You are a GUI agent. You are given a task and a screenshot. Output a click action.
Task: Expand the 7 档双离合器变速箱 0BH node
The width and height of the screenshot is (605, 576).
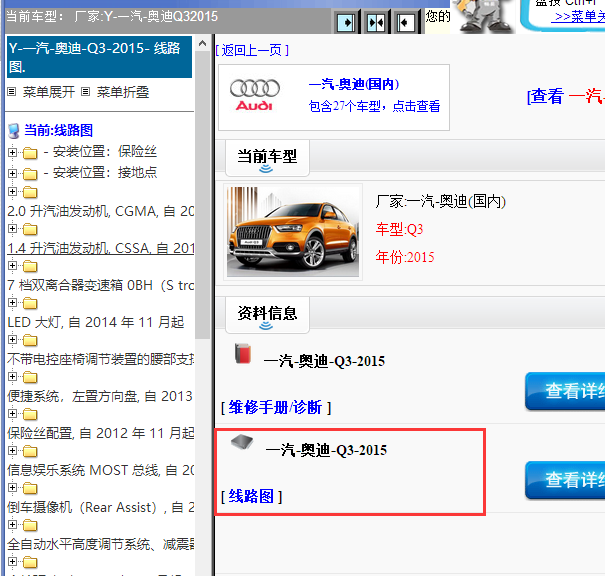pos(12,265)
